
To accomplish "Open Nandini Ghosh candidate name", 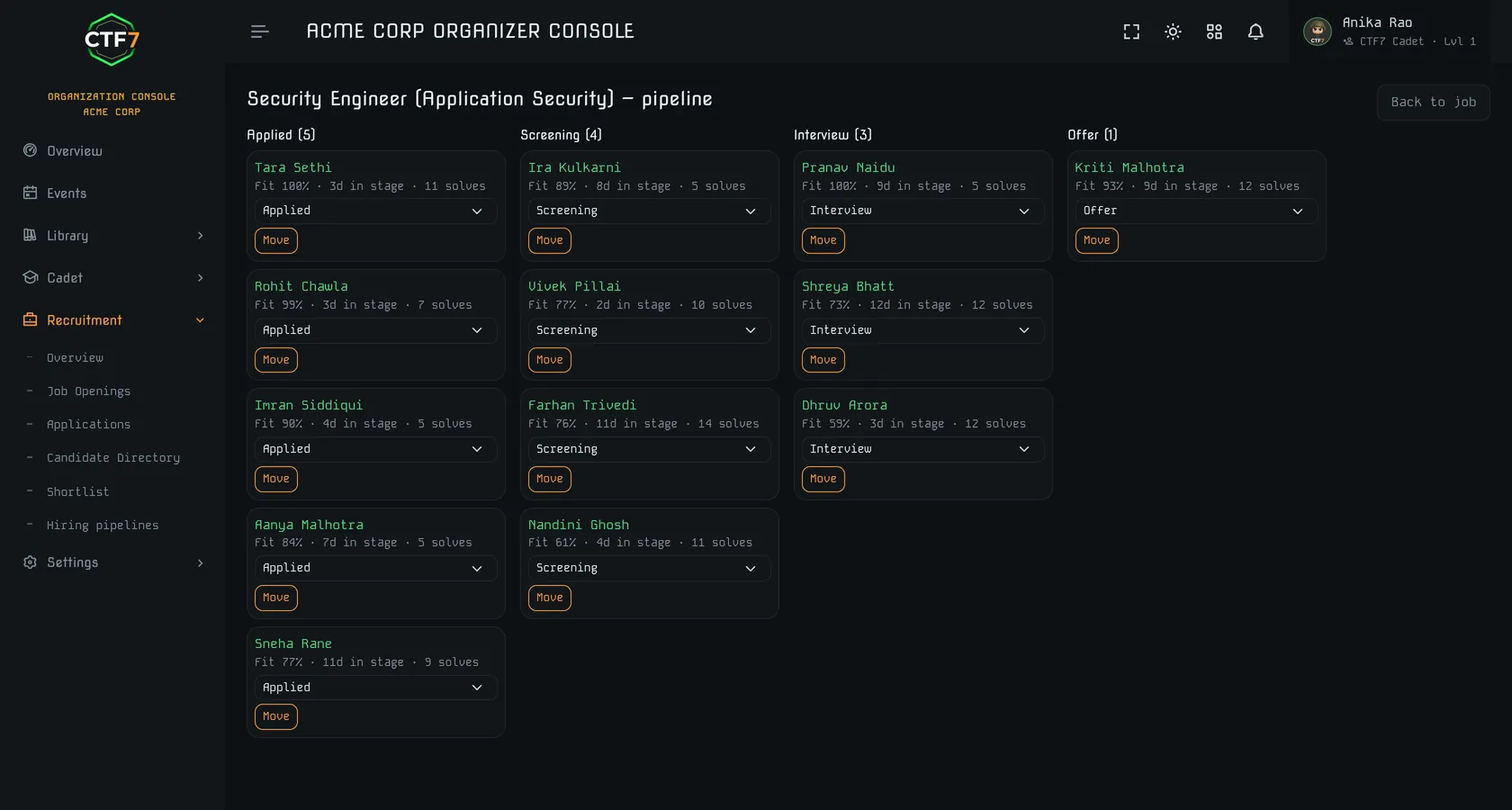I will [x=579, y=525].
